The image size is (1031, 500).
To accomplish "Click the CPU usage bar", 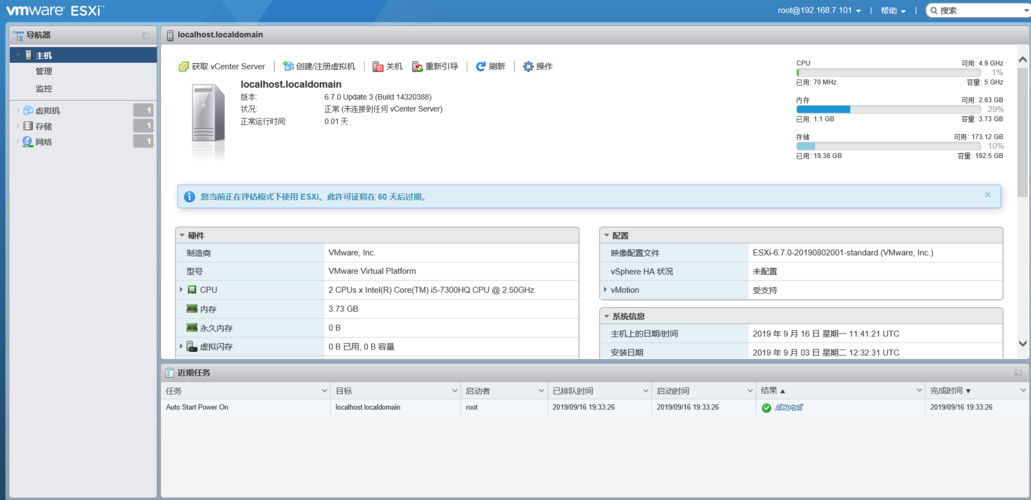I will click(x=888, y=72).
